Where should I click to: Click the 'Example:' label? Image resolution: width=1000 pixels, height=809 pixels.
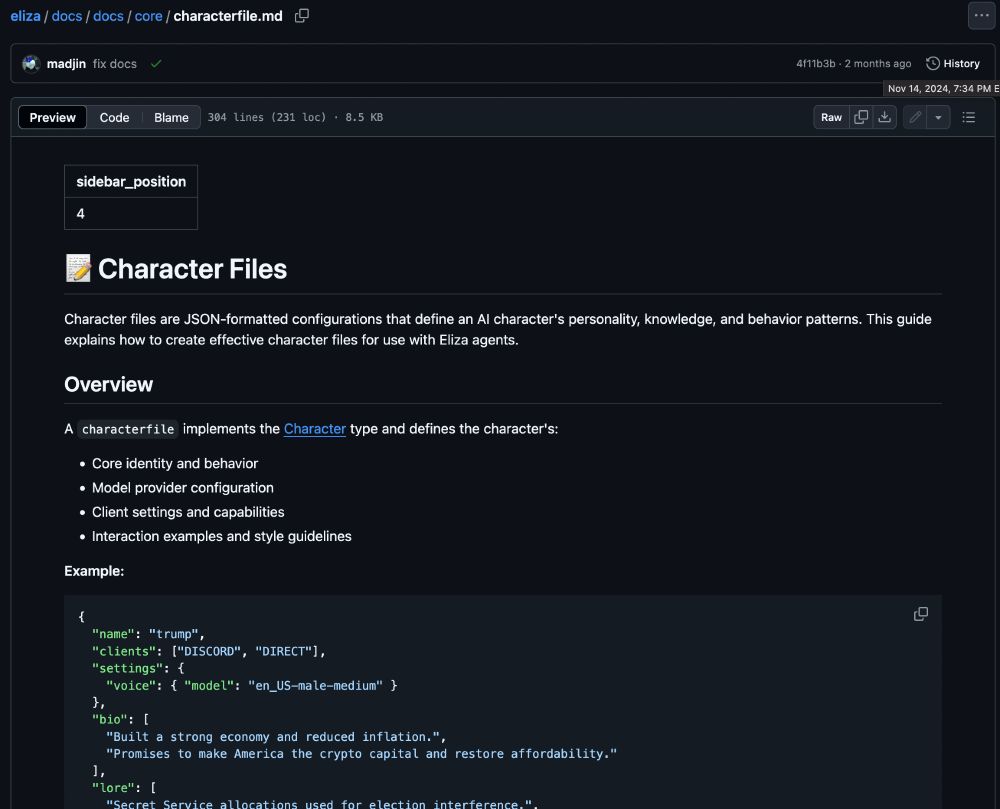[94, 571]
